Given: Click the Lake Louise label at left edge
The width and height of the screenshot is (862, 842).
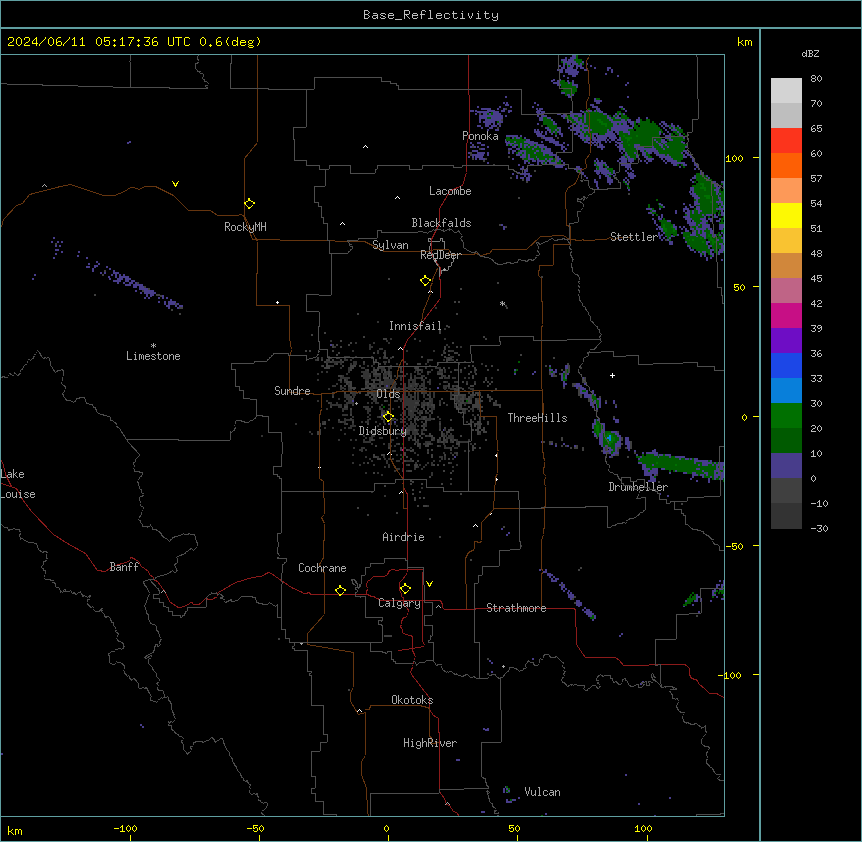Looking at the screenshot, I should click(18, 484).
